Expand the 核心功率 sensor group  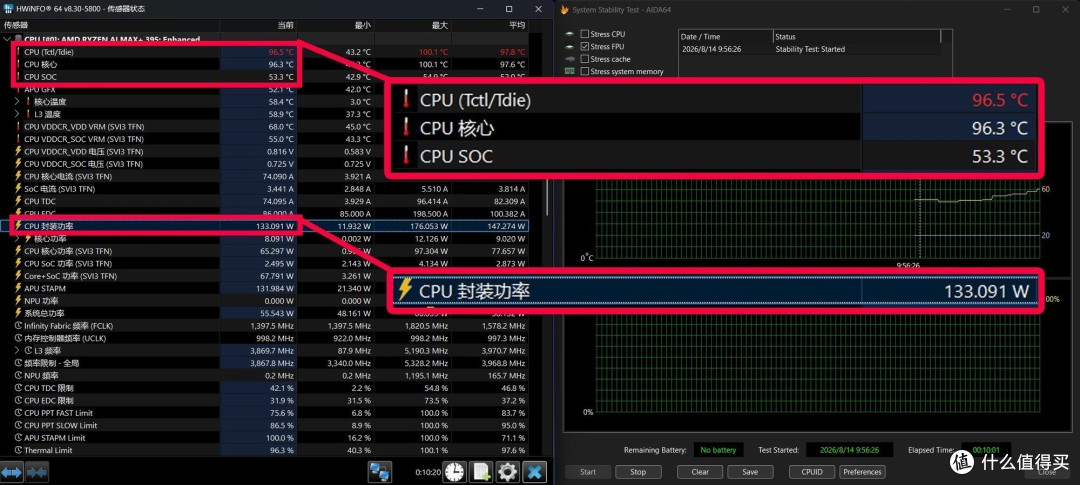(18, 238)
